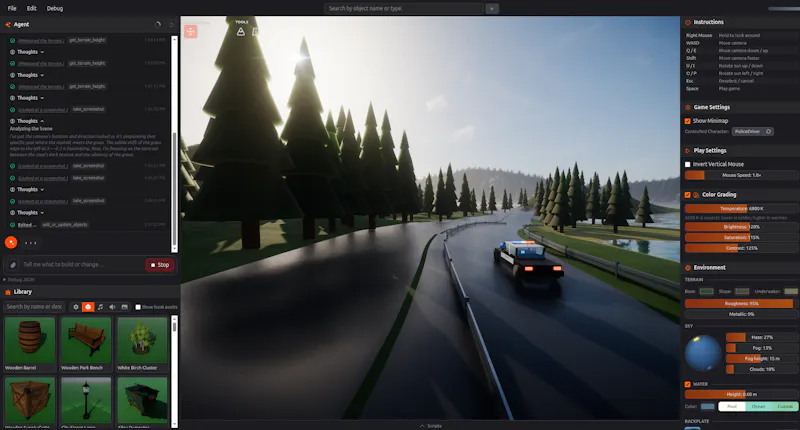
Task: Toggle the WATER checkbox
Action: coord(688,384)
